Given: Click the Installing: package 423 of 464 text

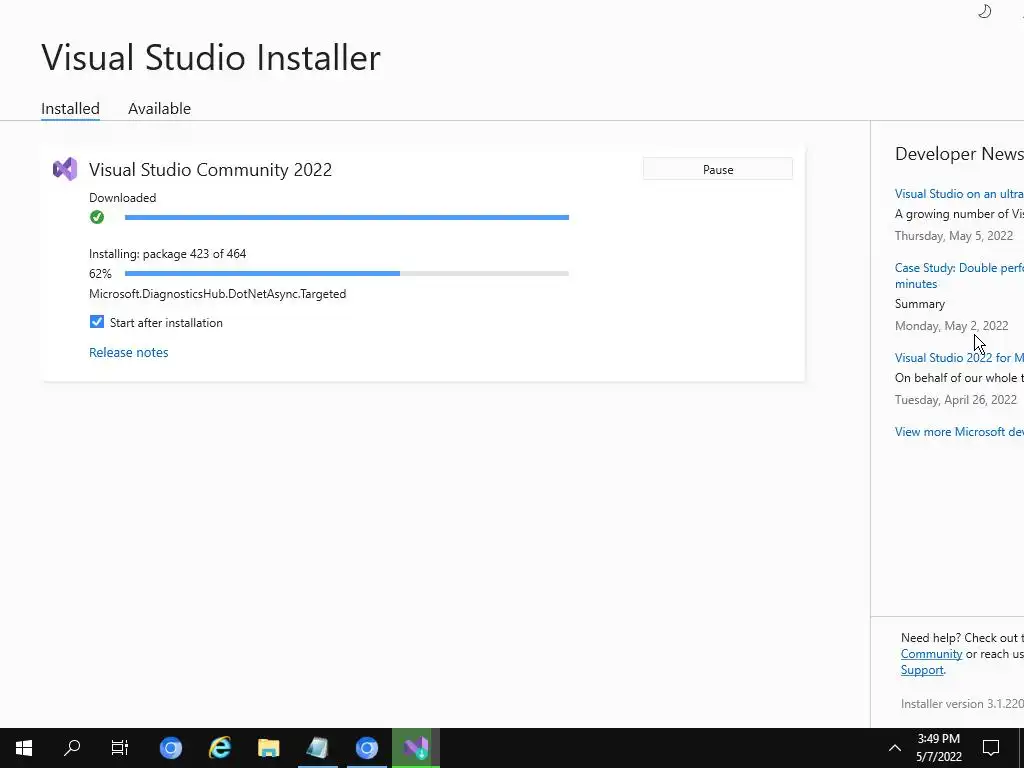Looking at the screenshot, I should click(167, 253).
